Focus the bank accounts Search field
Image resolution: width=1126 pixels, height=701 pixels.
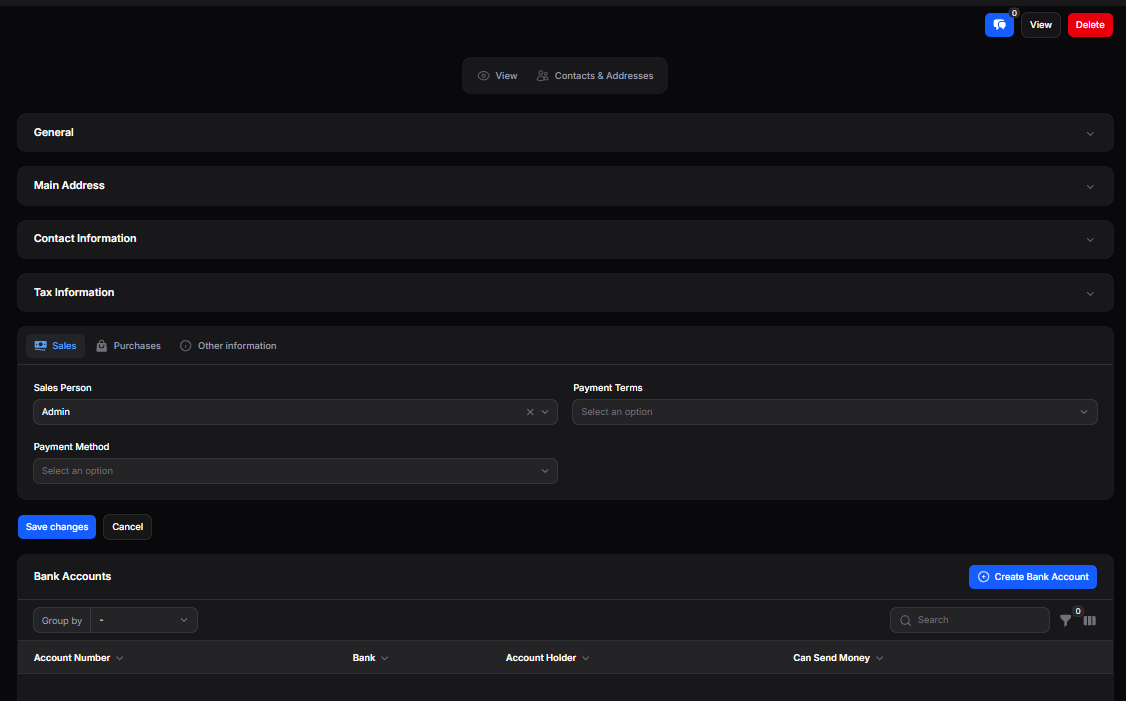pyautogui.click(x=969, y=621)
